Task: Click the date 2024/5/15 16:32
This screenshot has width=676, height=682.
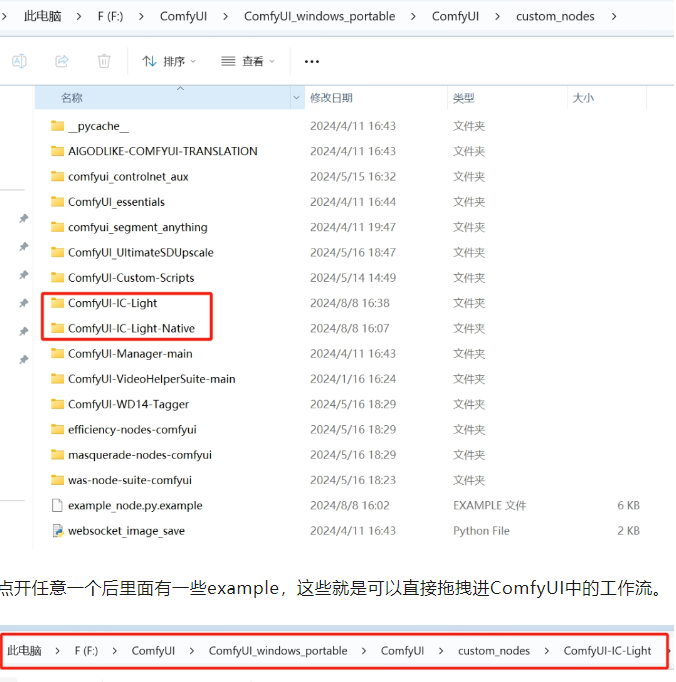Action: click(x=353, y=176)
